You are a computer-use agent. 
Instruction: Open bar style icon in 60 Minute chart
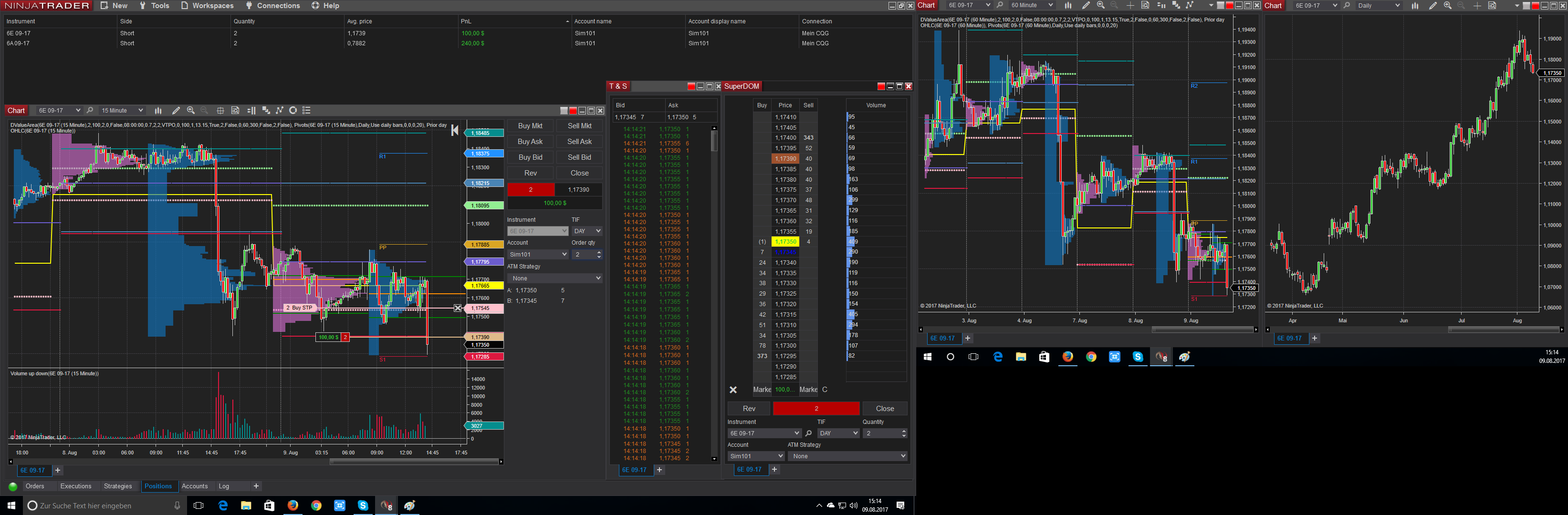tap(1068, 5)
